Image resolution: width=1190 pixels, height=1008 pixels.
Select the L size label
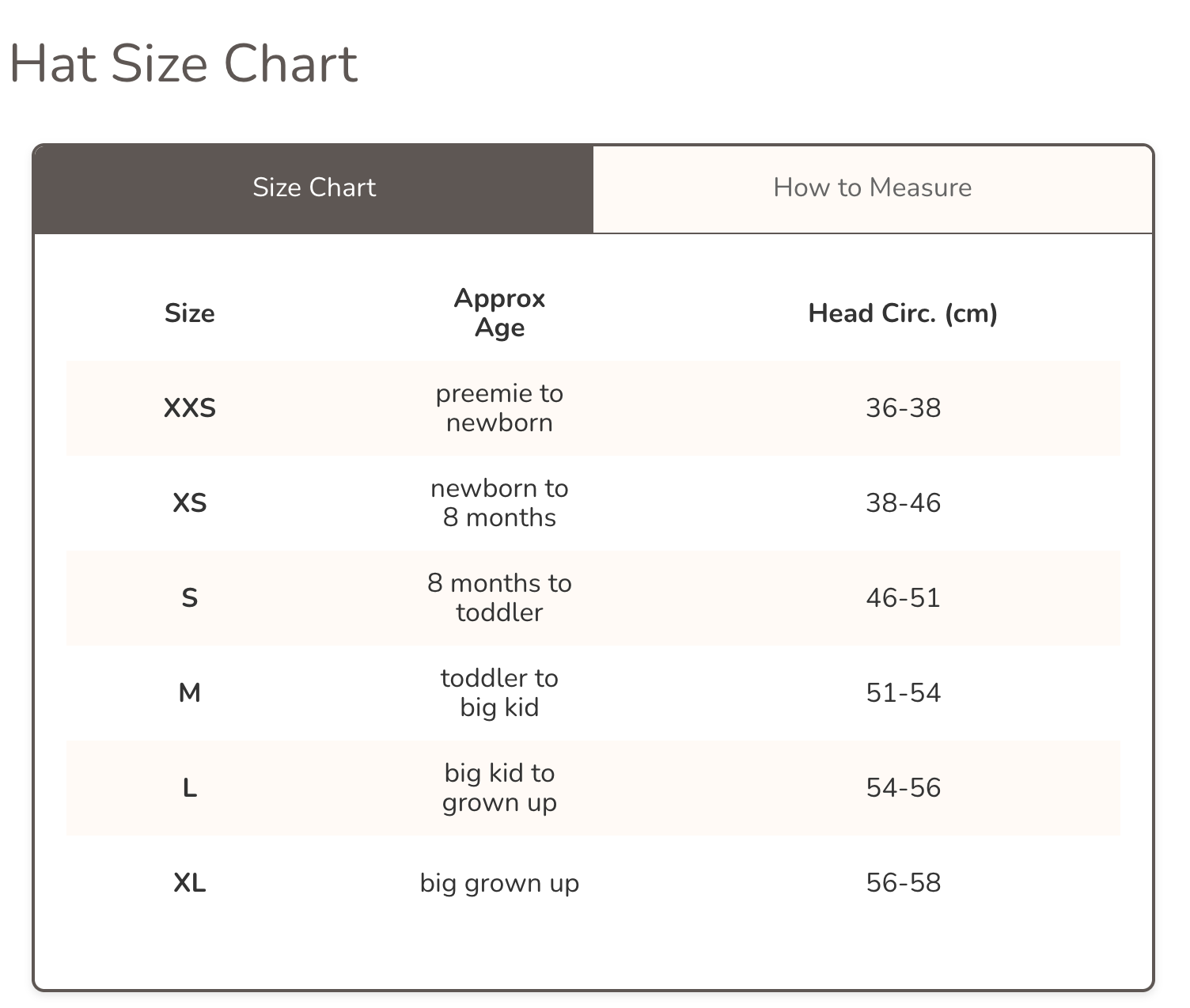190,788
